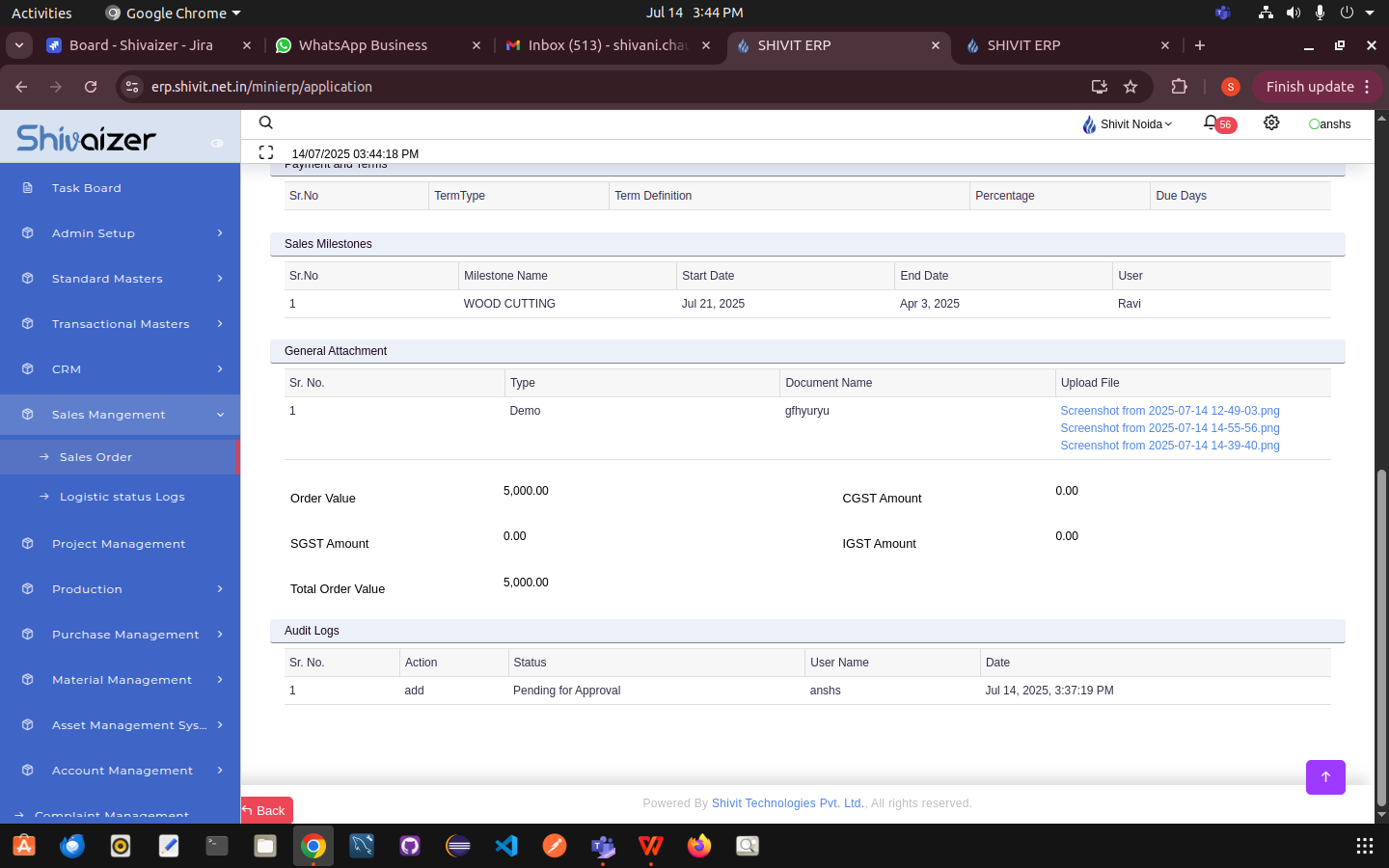The width and height of the screenshot is (1389, 868).
Task: Toggle fullscreen mode icon
Action: (266, 152)
